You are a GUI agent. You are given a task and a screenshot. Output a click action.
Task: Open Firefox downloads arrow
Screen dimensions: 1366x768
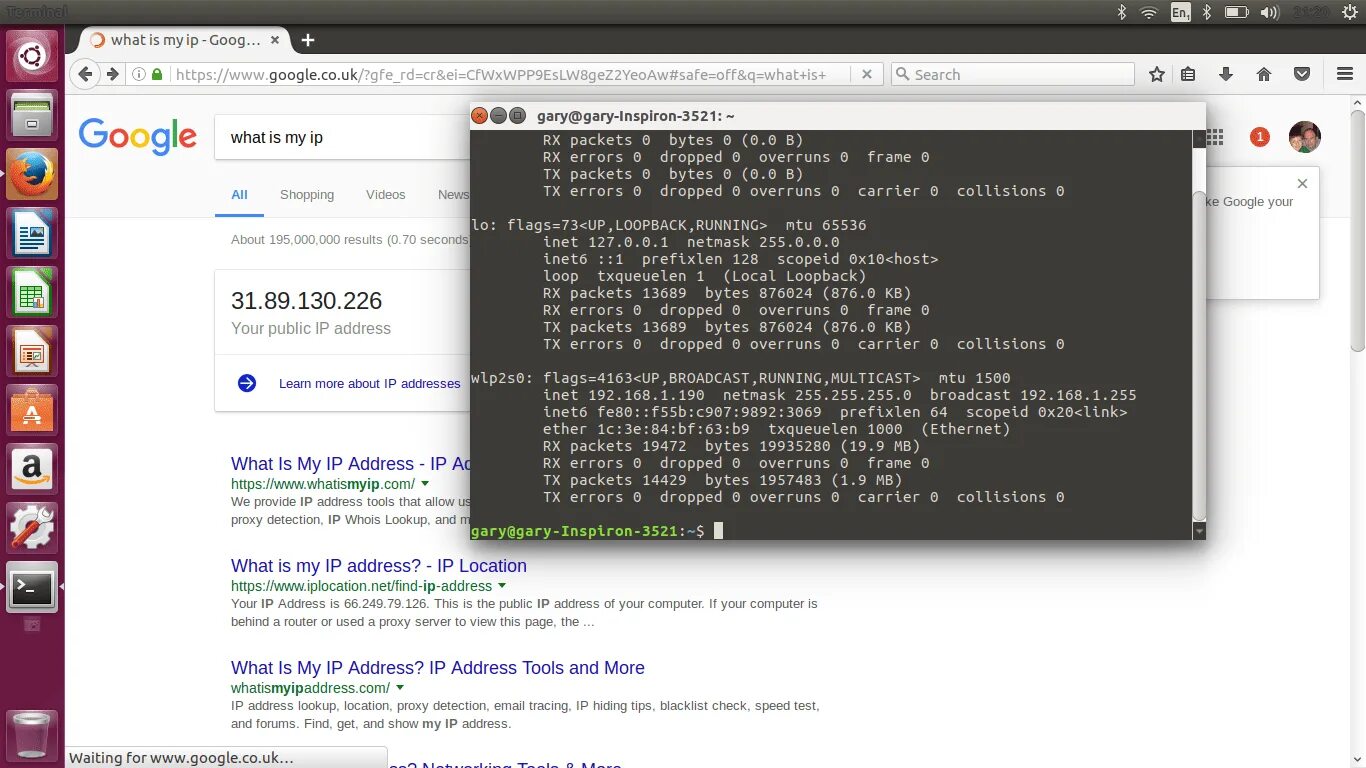point(1226,74)
